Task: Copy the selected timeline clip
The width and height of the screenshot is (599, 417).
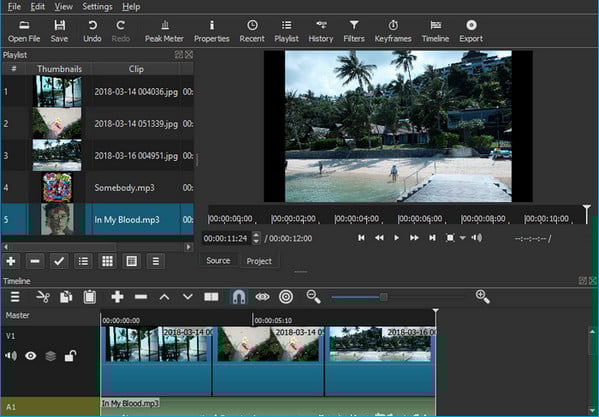Action: pyautogui.click(x=66, y=297)
